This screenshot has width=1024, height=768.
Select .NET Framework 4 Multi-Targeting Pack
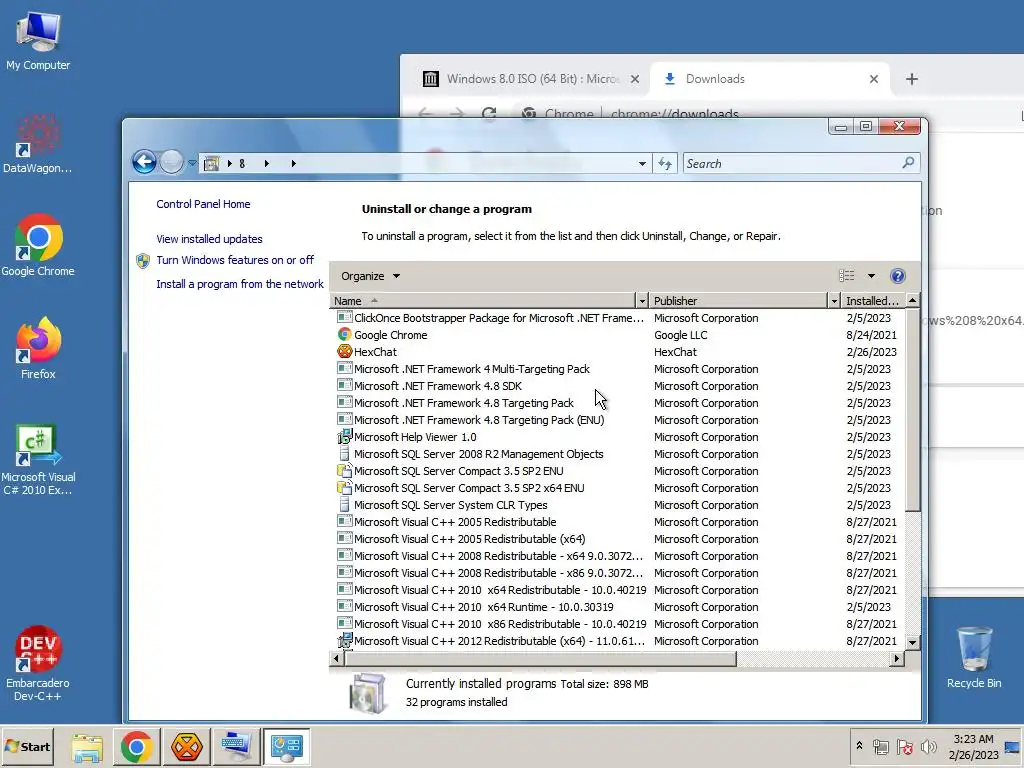(618, 369)
